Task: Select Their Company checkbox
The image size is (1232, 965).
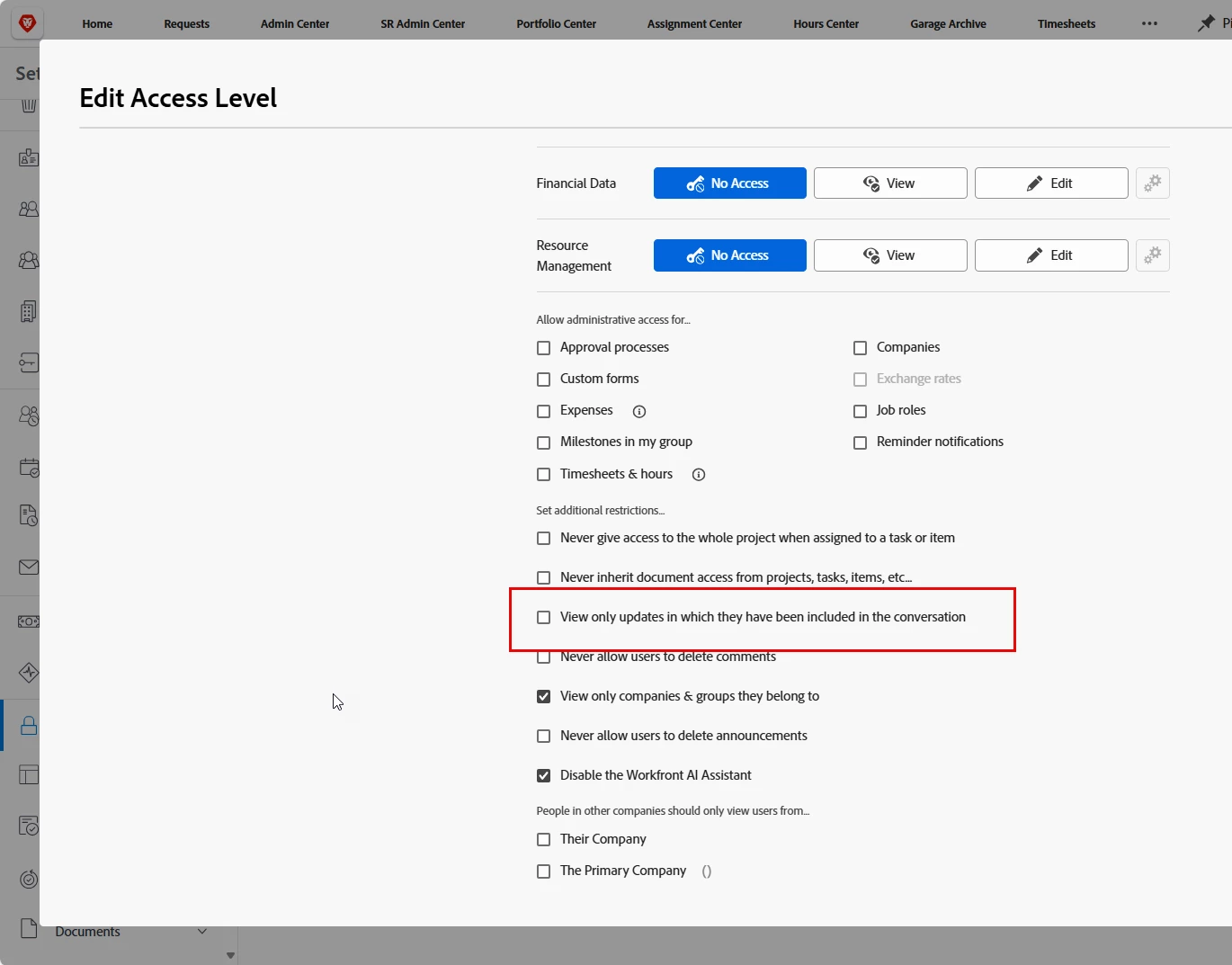Action: click(543, 840)
